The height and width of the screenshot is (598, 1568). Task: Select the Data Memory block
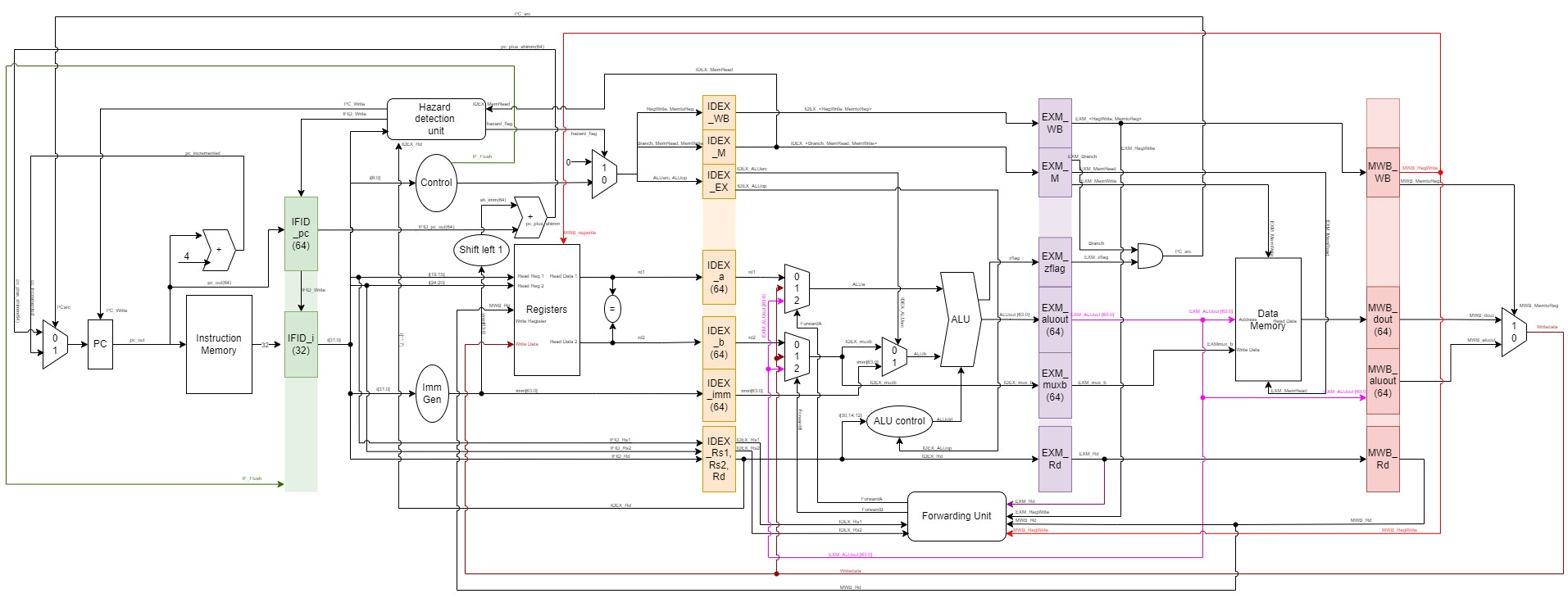coord(1268,319)
